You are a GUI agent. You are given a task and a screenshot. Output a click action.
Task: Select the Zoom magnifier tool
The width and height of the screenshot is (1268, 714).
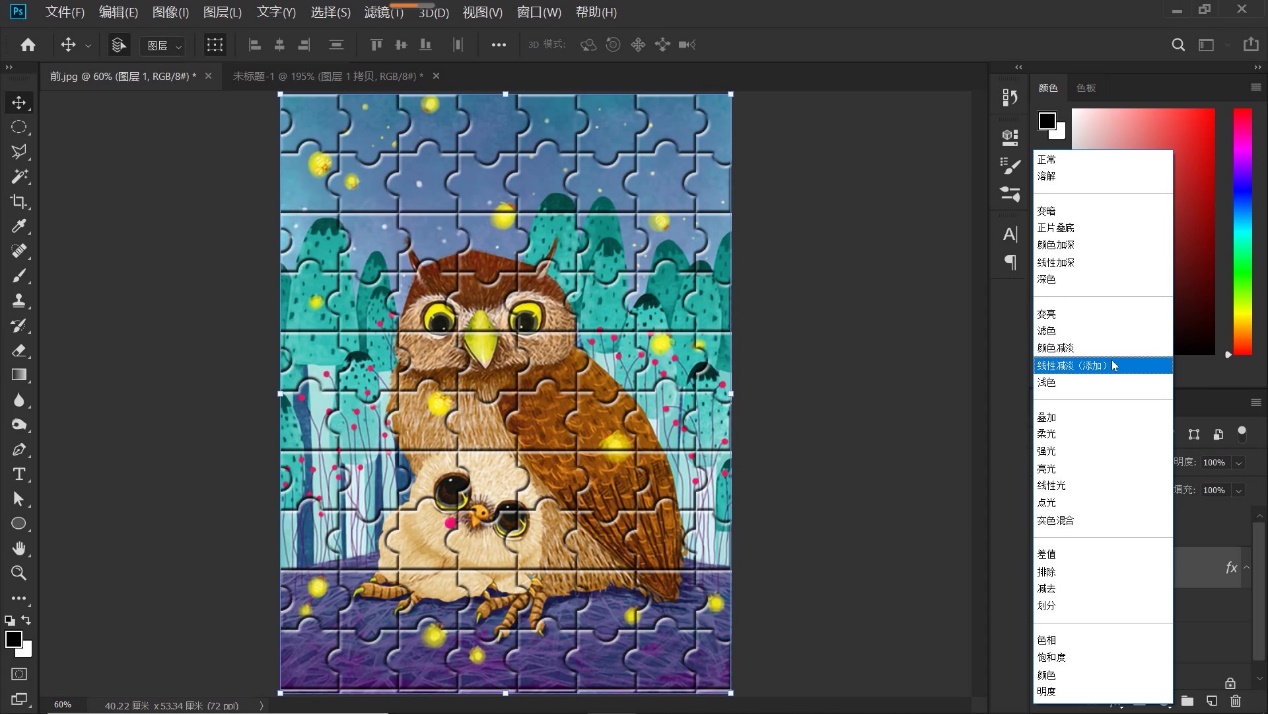[18, 573]
